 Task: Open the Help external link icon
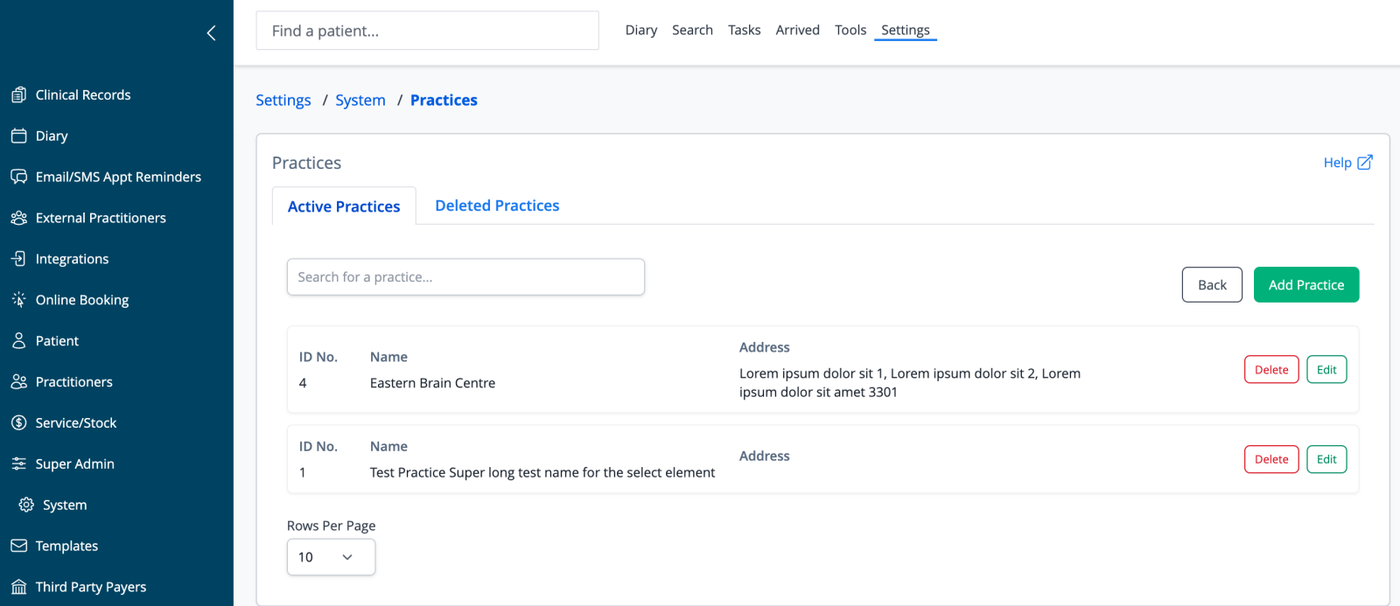click(x=1365, y=162)
